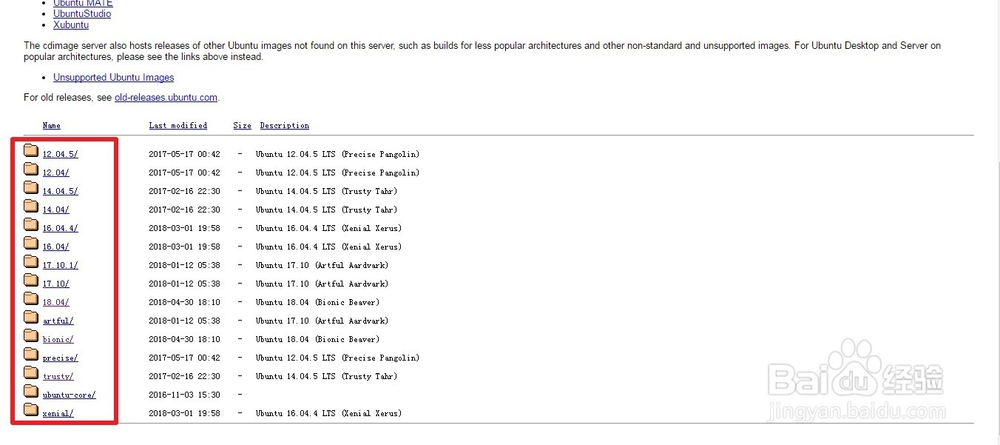1000x445 pixels.
Task: Visit old-releases.ubuntu.com link
Action: [x=166, y=98]
